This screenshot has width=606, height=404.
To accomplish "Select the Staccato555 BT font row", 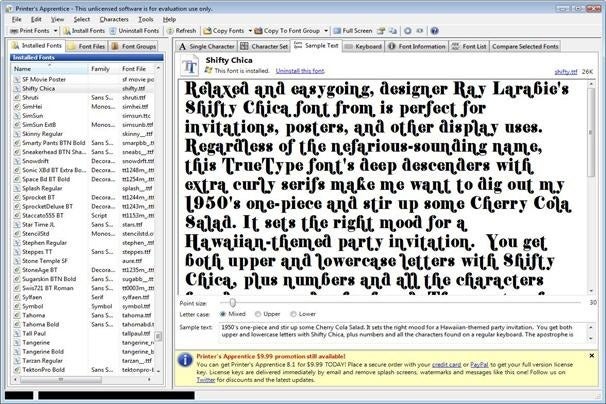I will pos(83,215).
